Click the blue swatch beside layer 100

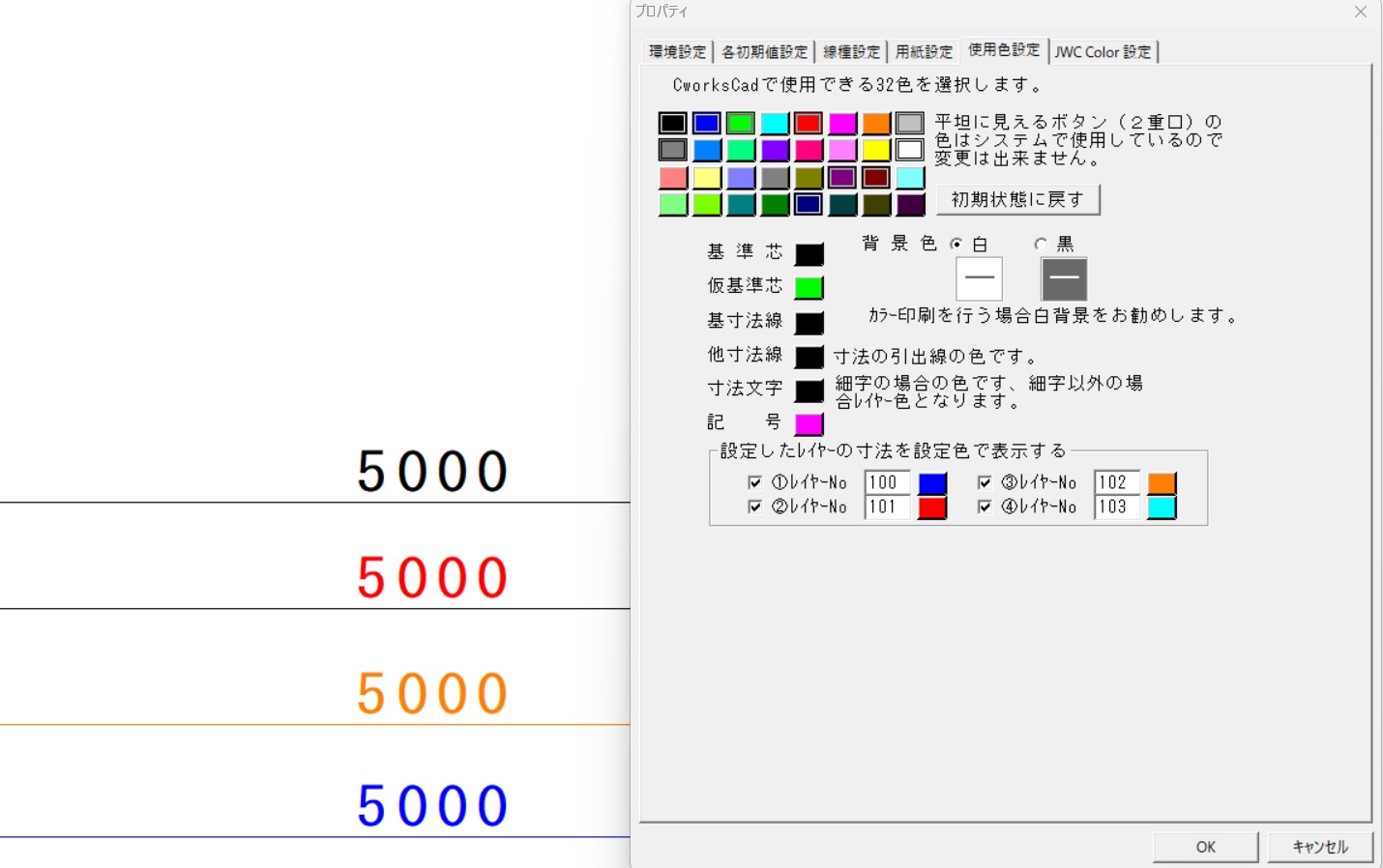click(x=932, y=483)
